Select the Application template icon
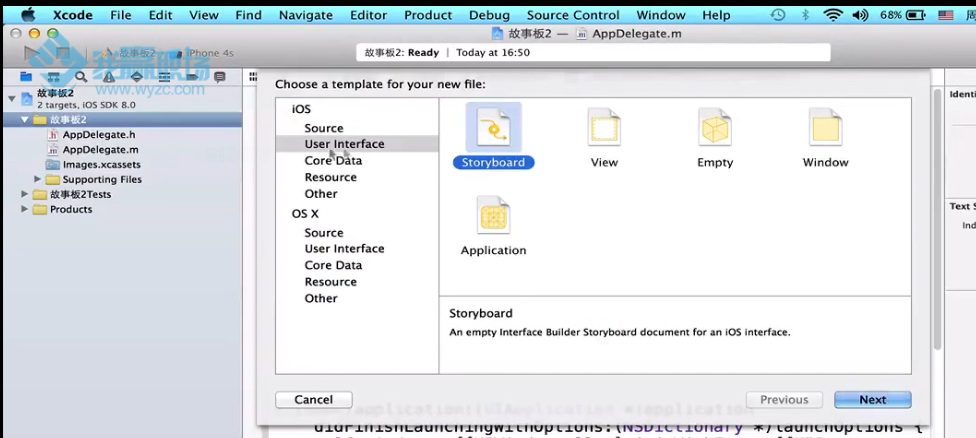Screen dimensions: 976x438 [493, 215]
